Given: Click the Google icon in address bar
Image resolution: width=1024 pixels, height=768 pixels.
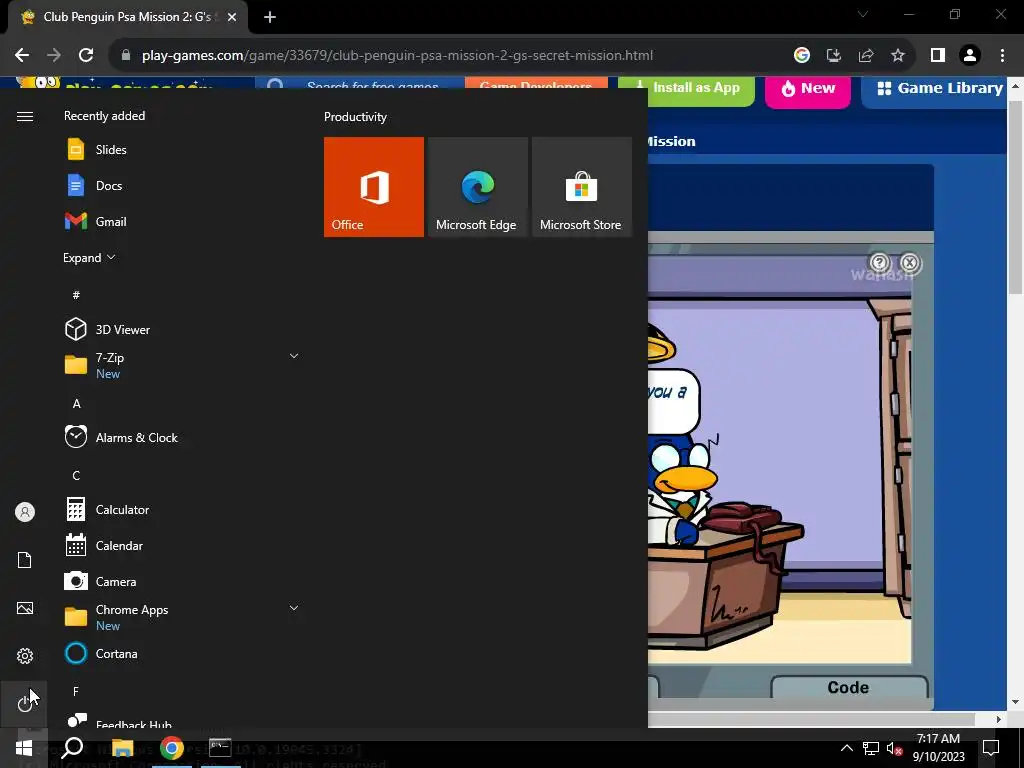Looking at the screenshot, I should (802, 56).
